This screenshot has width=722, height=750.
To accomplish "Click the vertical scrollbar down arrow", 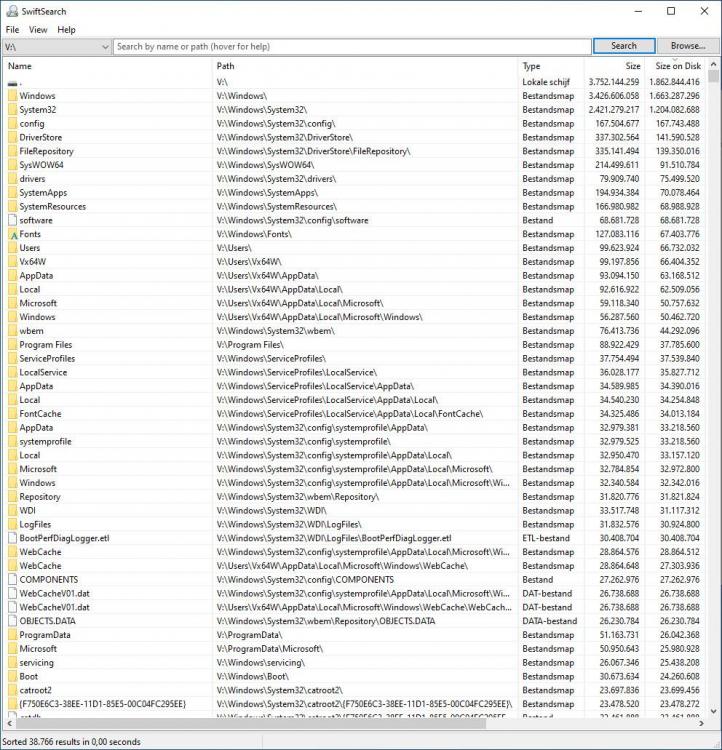I will (x=713, y=711).
